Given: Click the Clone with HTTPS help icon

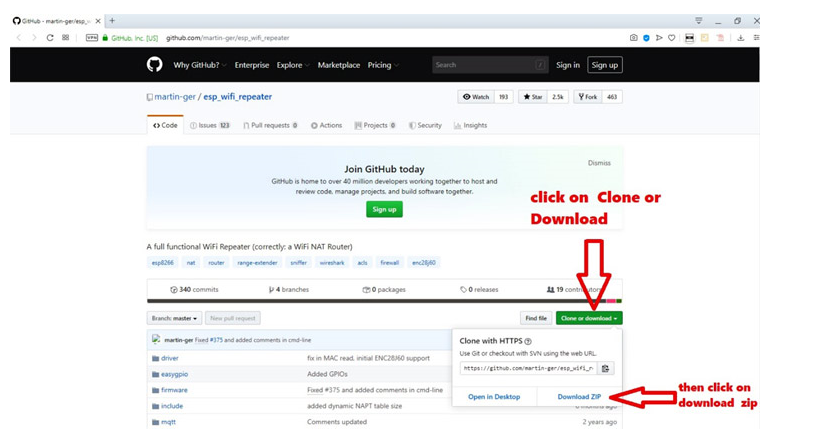Looking at the screenshot, I should coord(528,341).
